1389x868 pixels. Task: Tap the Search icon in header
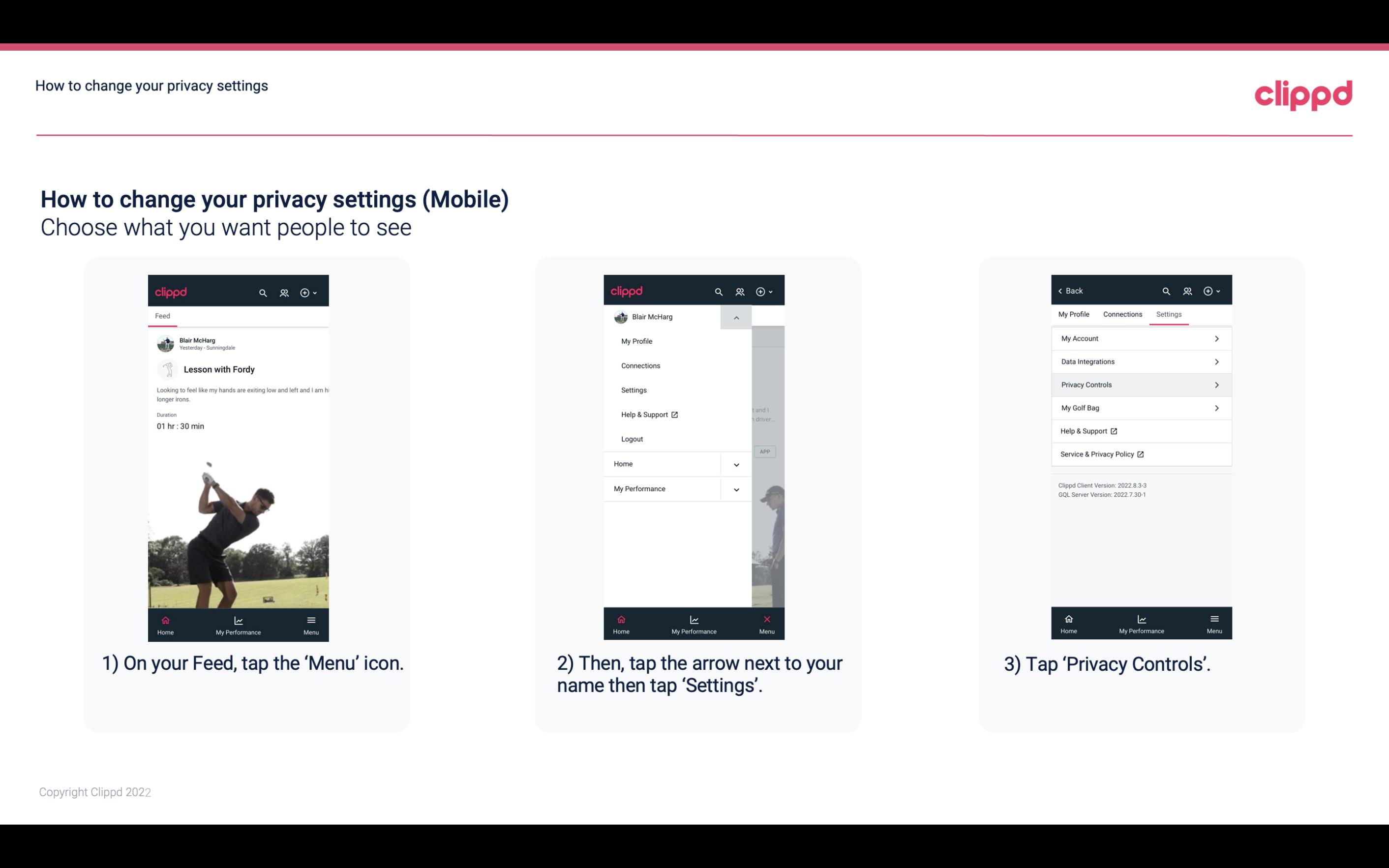coord(263,292)
